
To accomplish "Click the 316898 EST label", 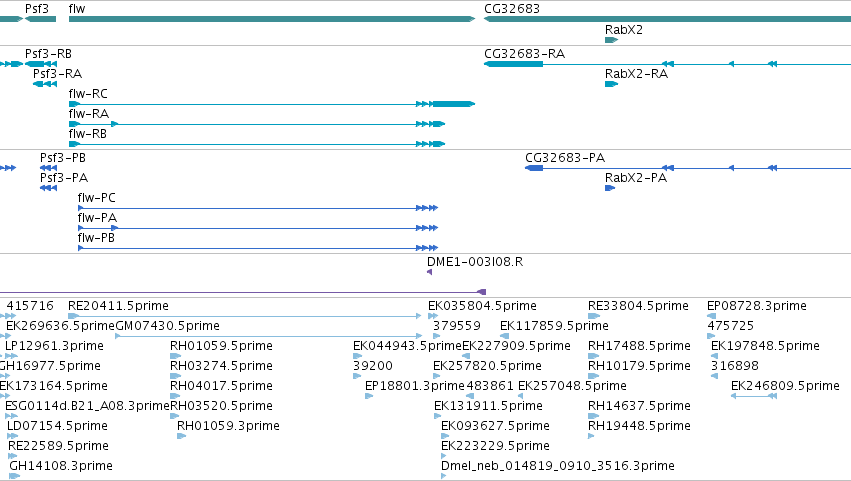I will [735, 366].
